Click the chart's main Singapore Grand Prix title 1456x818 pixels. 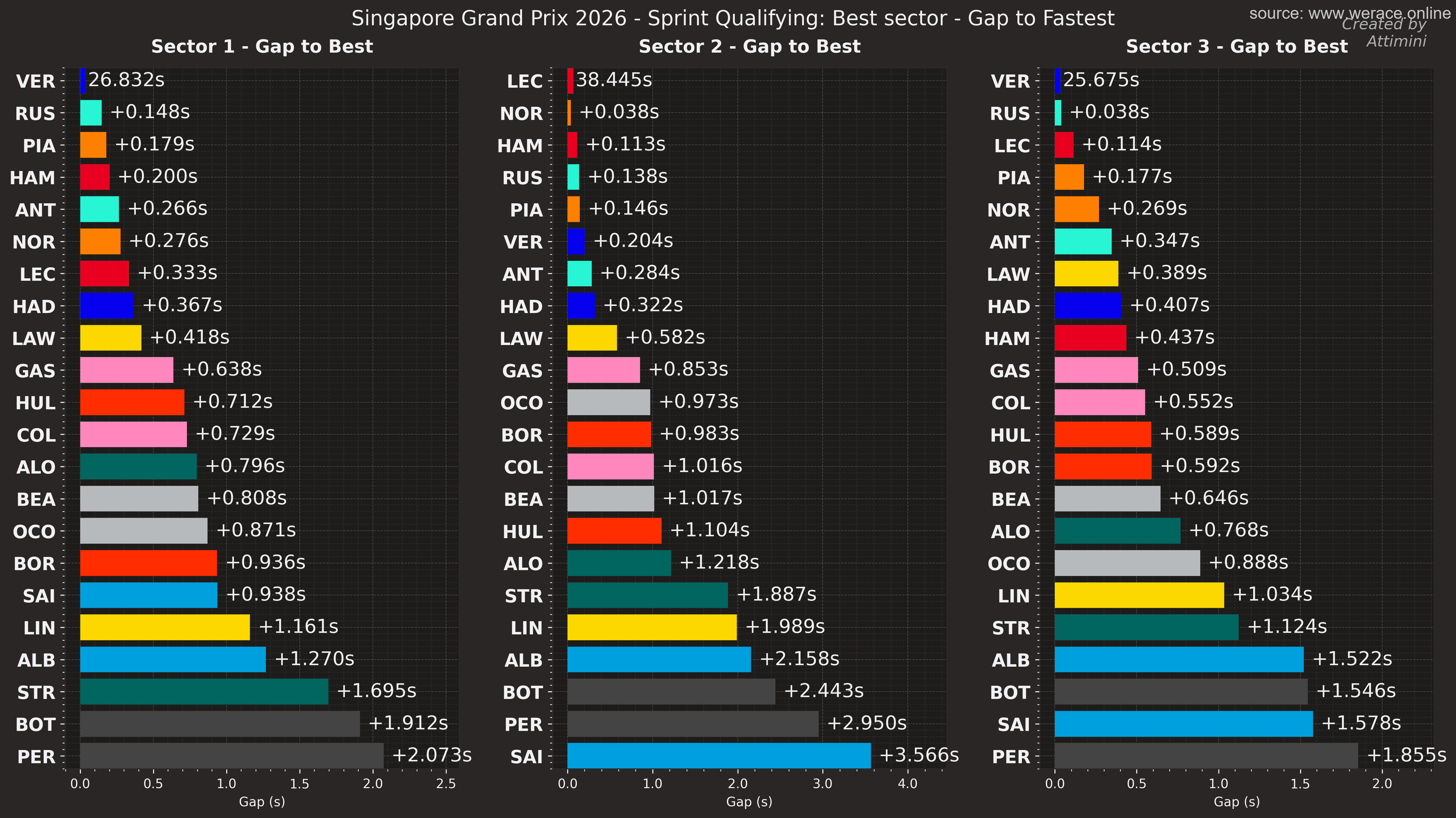click(x=733, y=19)
